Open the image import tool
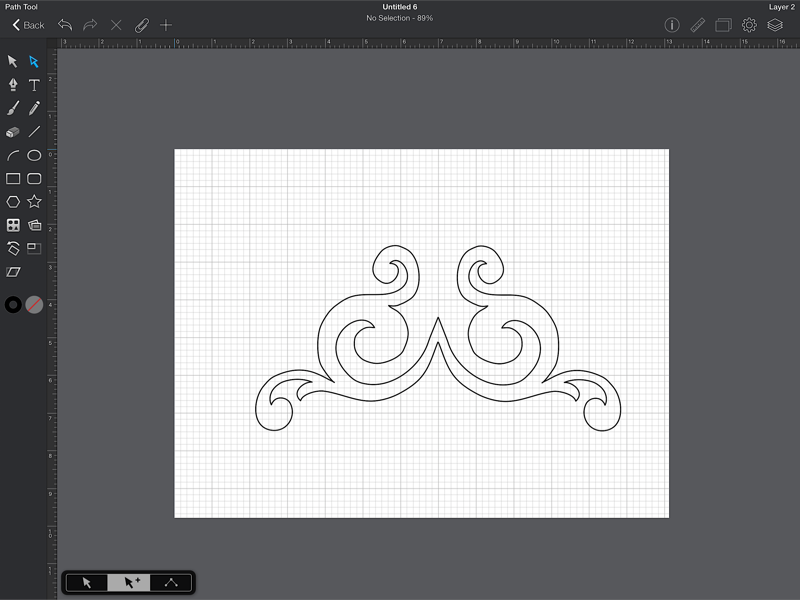The width and height of the screenshot is (800, 600). pos(34,225)
